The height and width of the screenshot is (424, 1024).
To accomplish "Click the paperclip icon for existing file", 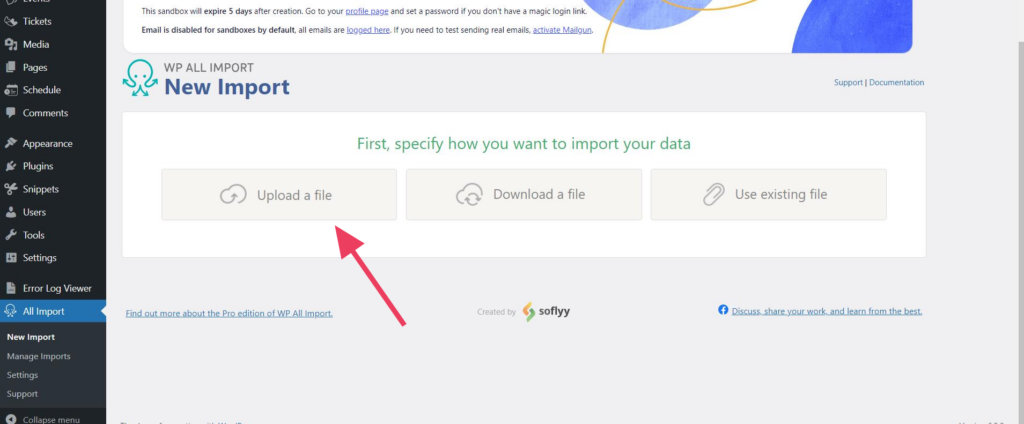I will (x=713, y=195).
